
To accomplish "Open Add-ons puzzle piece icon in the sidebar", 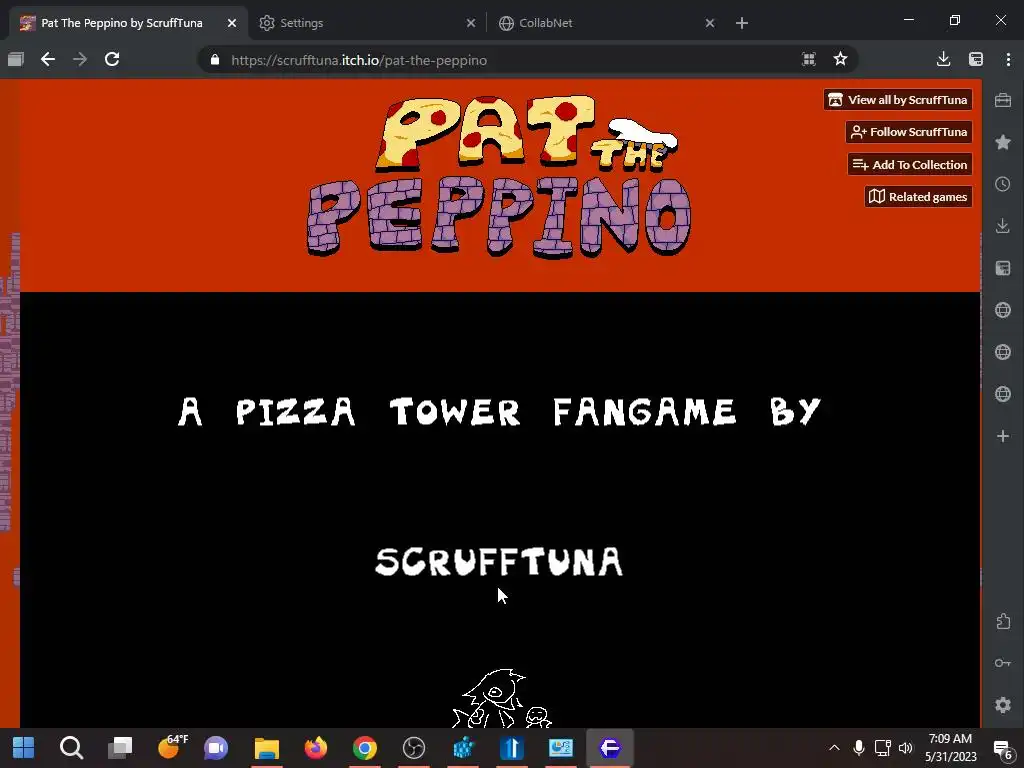I will [x=1003, y=621].
